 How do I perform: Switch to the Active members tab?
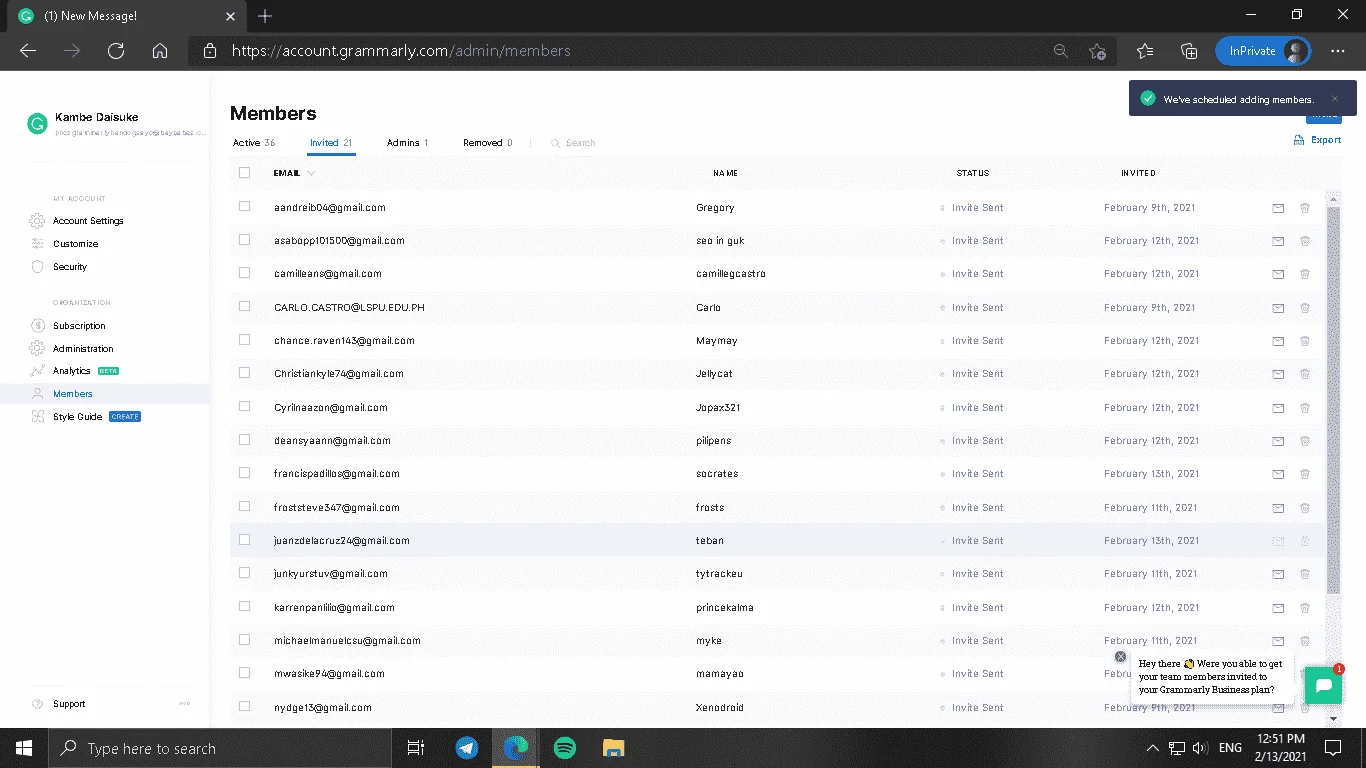pos(254,143)
